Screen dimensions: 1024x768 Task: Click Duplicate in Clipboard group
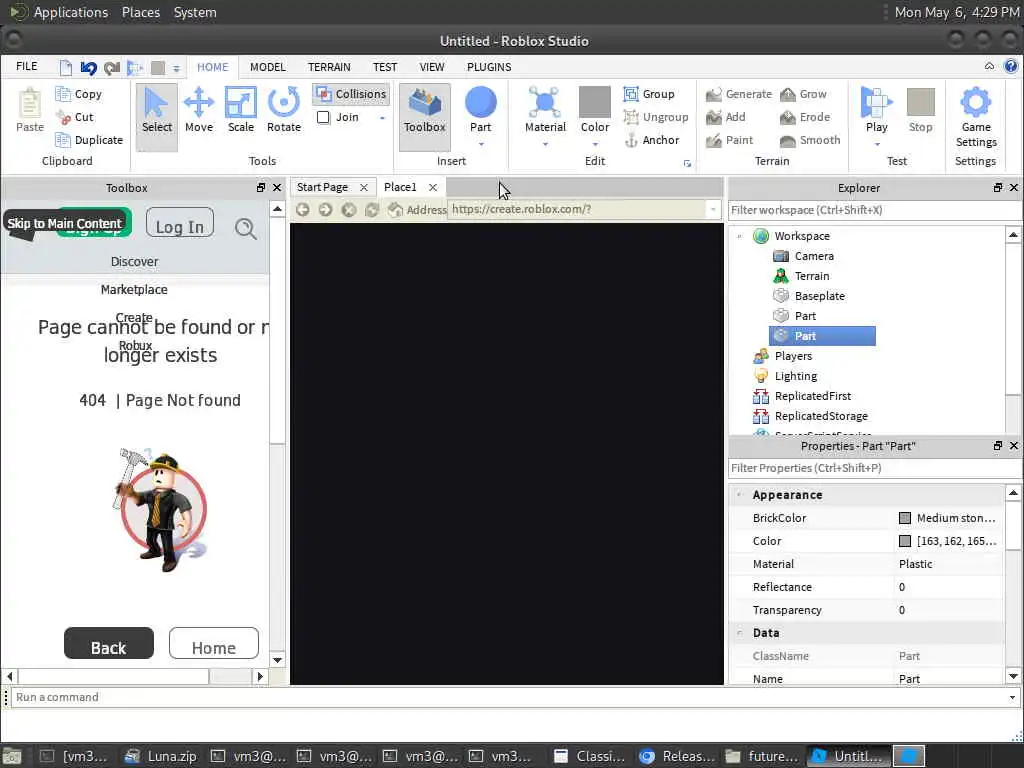coord(89,140)
